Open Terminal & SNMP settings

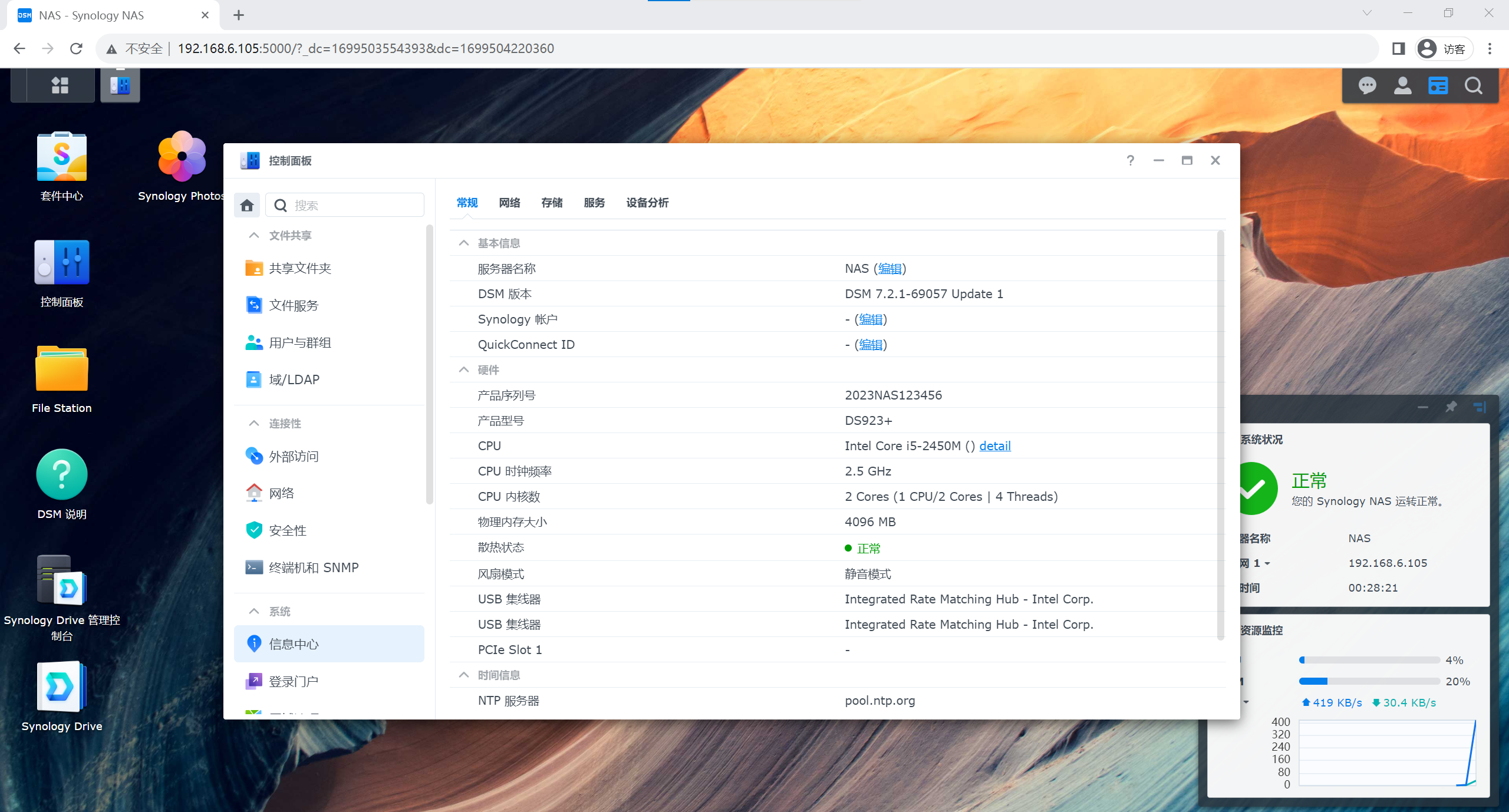click(x=329, y=567)
